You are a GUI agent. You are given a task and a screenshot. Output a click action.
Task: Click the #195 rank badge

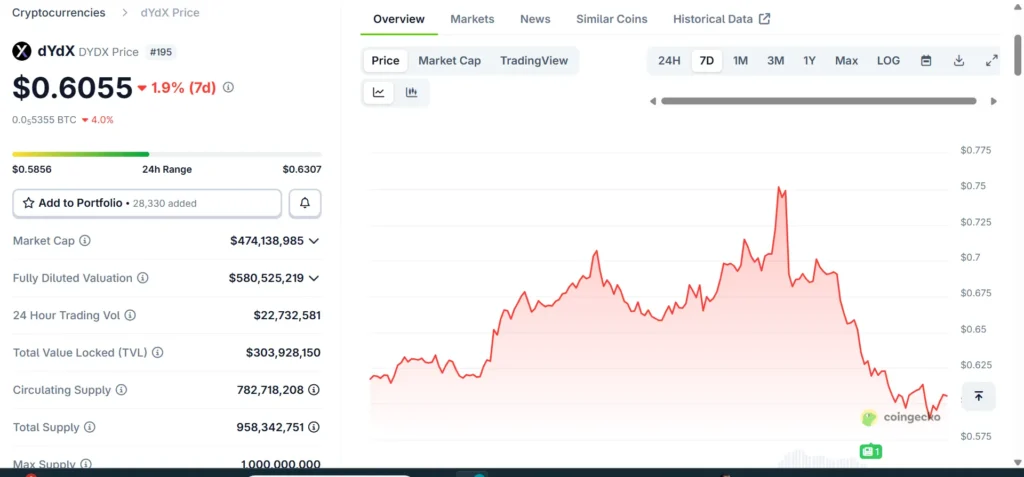161,52
